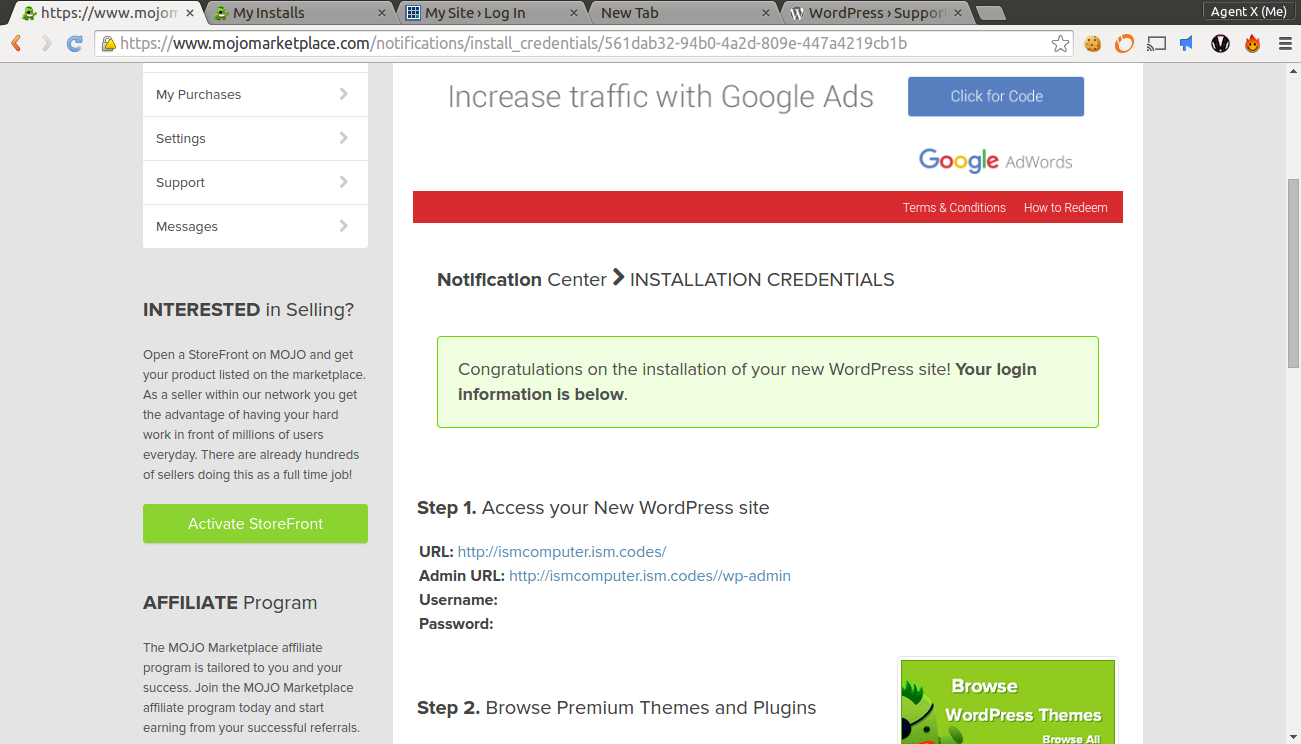The width and height of the screenshot is (1301, 744).
Task: Open the My Purchases sidebar item
Action: point(255,94)
